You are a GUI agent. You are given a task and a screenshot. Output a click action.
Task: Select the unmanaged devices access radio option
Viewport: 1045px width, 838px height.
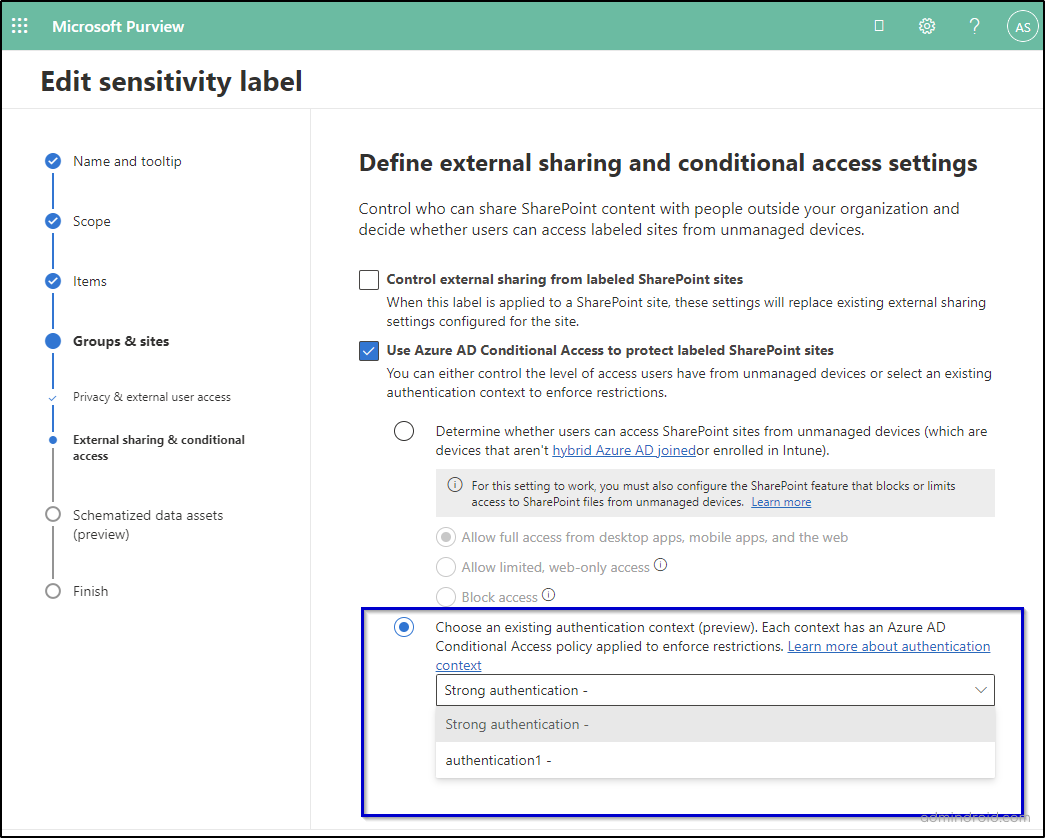pyautogui.click(x=404, y=431)
